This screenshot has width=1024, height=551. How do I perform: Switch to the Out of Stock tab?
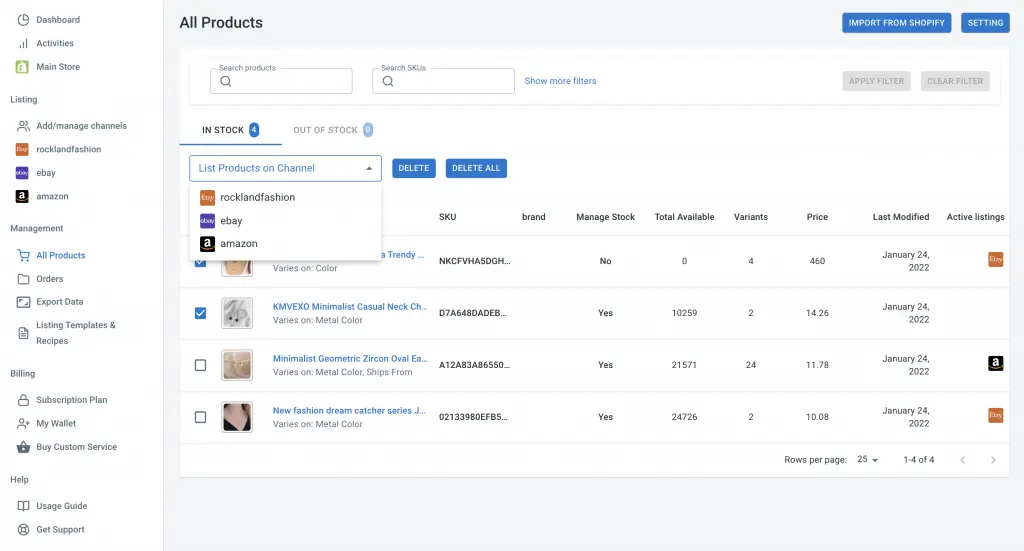coord(325,130)
